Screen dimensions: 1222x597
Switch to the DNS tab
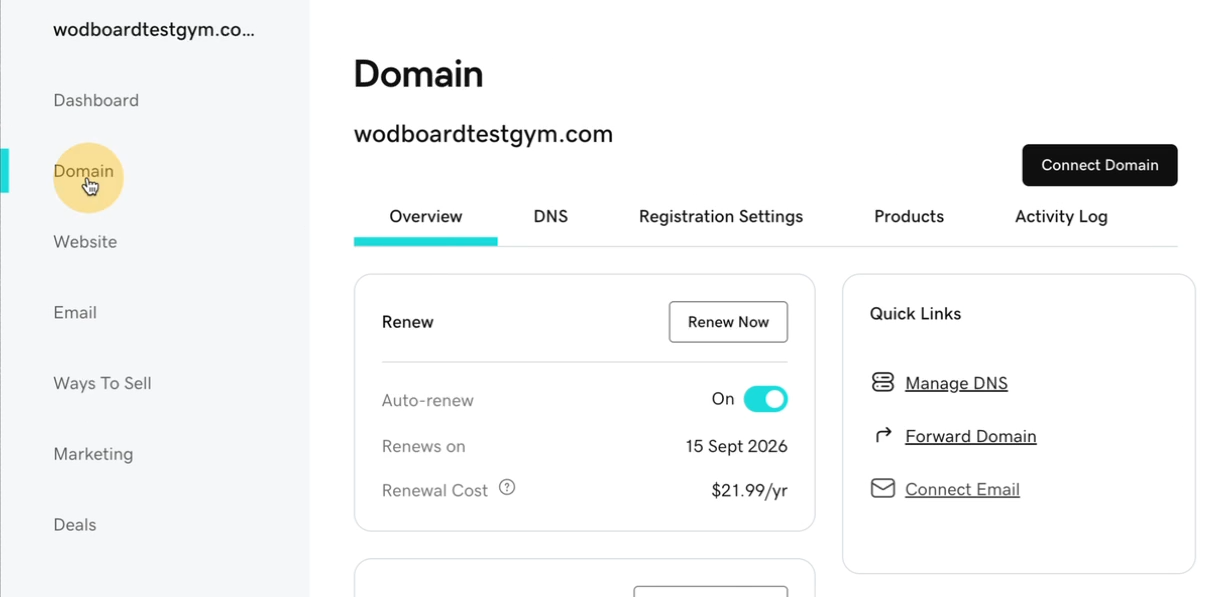pos(550,216)
